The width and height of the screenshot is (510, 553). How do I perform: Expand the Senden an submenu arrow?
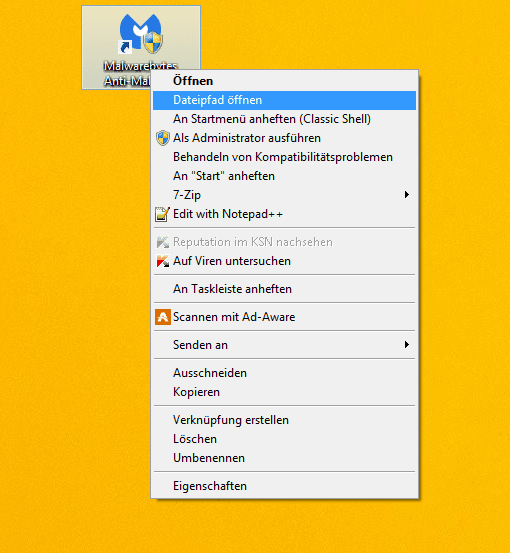pyautogui.click(x=407, y=345)
